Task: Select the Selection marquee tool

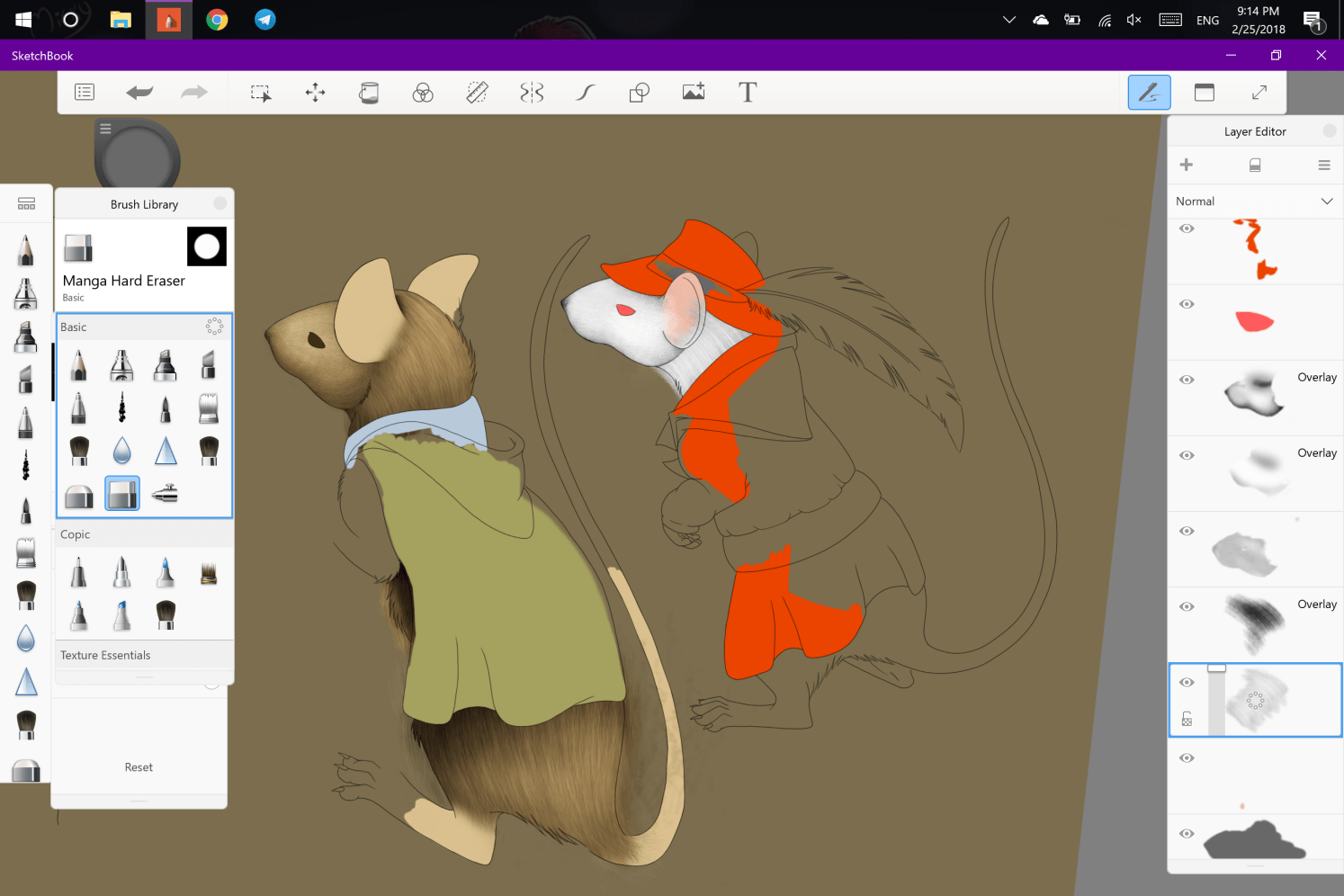Action: [261, 93]
